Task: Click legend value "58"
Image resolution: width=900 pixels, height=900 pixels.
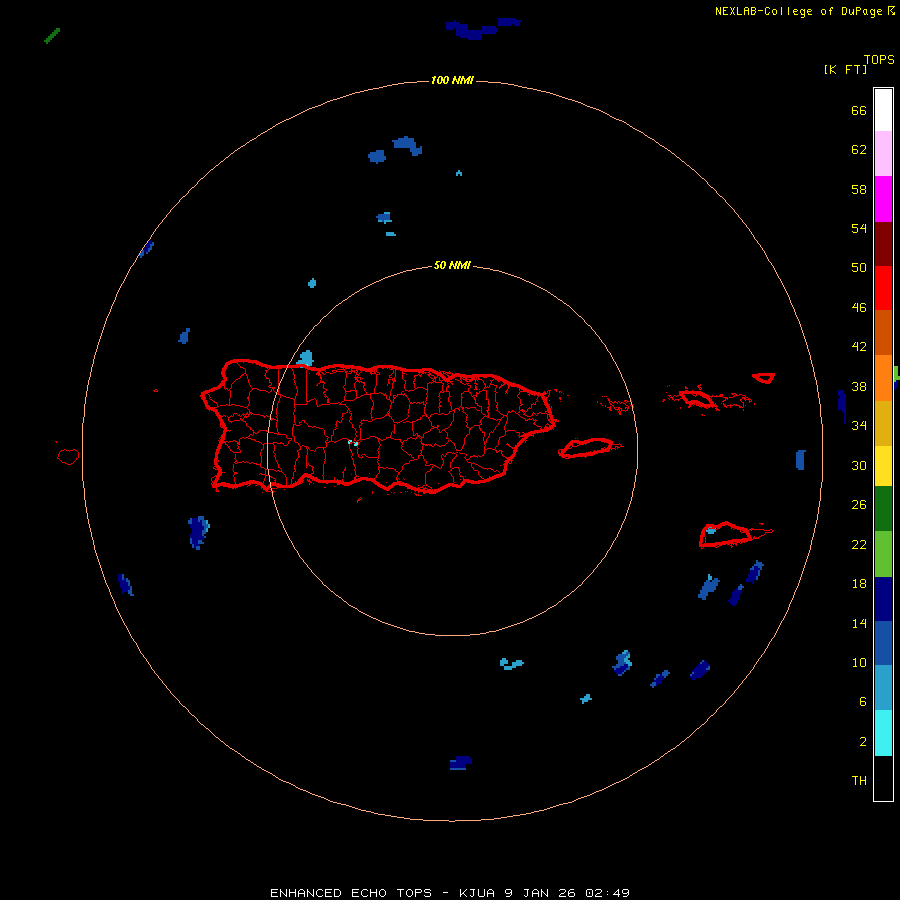Action: pyautogui.click(x=859, y=189)
